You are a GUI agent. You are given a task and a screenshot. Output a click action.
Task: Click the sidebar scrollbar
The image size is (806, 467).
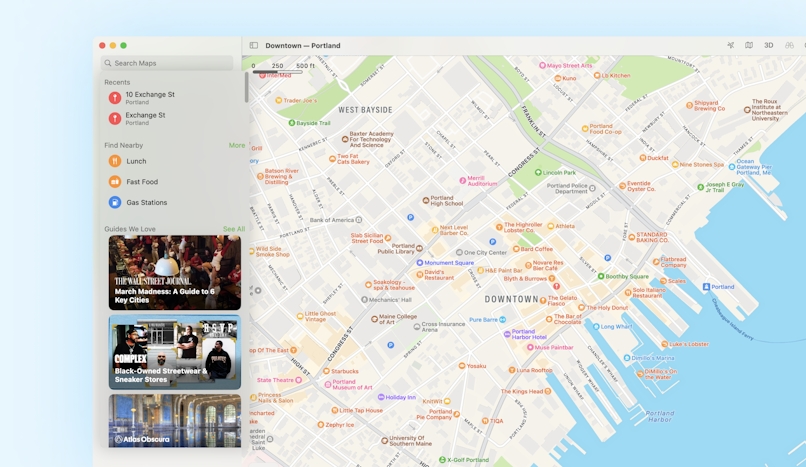(247, 87)
